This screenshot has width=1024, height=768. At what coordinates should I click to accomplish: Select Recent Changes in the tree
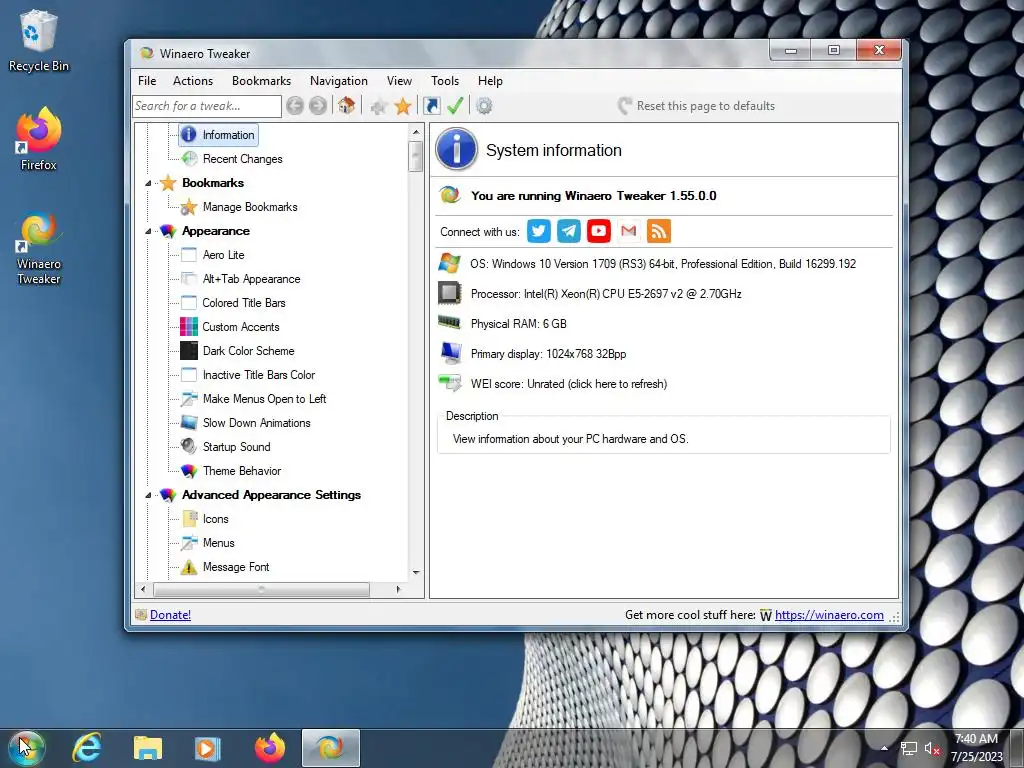(x=242, y=159)
